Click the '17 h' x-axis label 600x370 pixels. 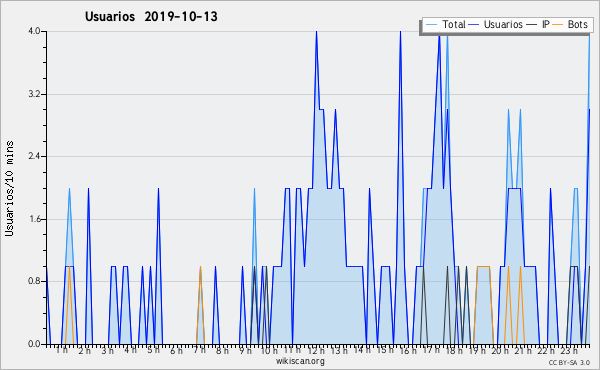click(431, 350)
